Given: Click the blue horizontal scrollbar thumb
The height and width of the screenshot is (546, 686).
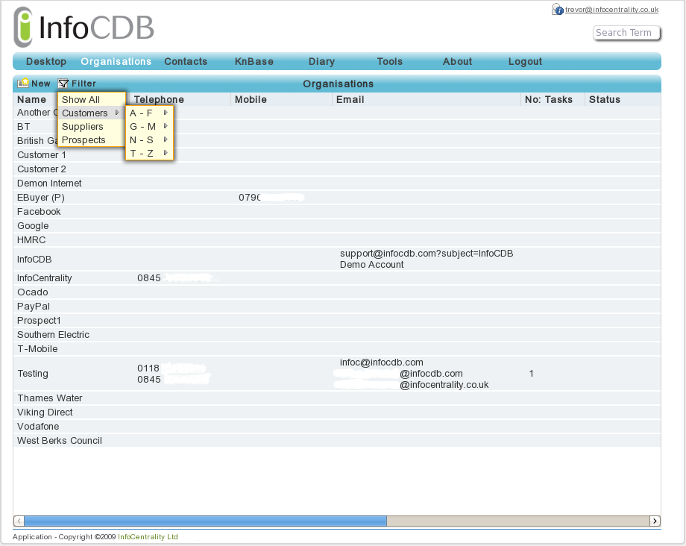Looking at the screenshot, I should coord(205,521).
